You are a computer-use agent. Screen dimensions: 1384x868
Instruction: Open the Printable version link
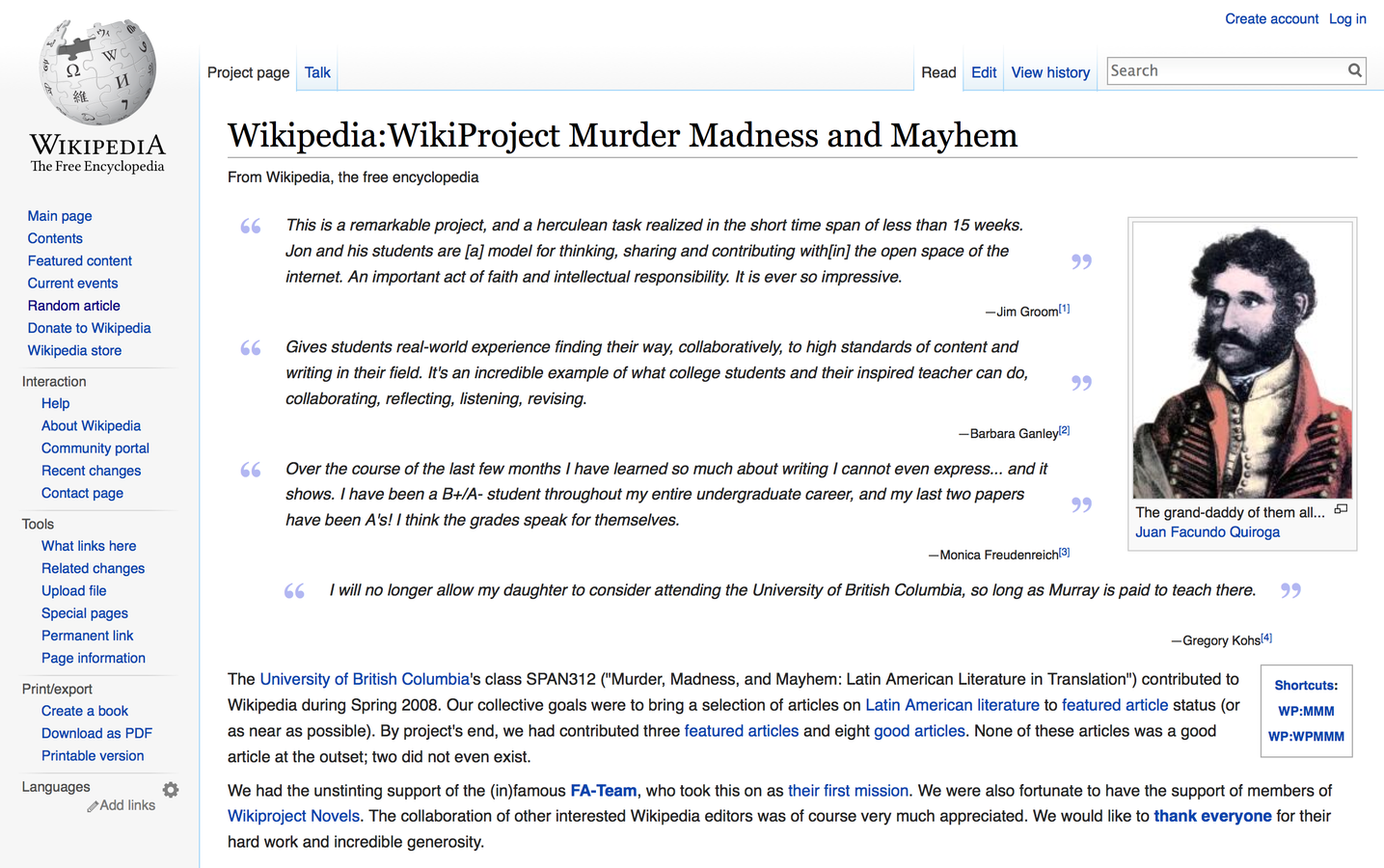coord(93,756)
